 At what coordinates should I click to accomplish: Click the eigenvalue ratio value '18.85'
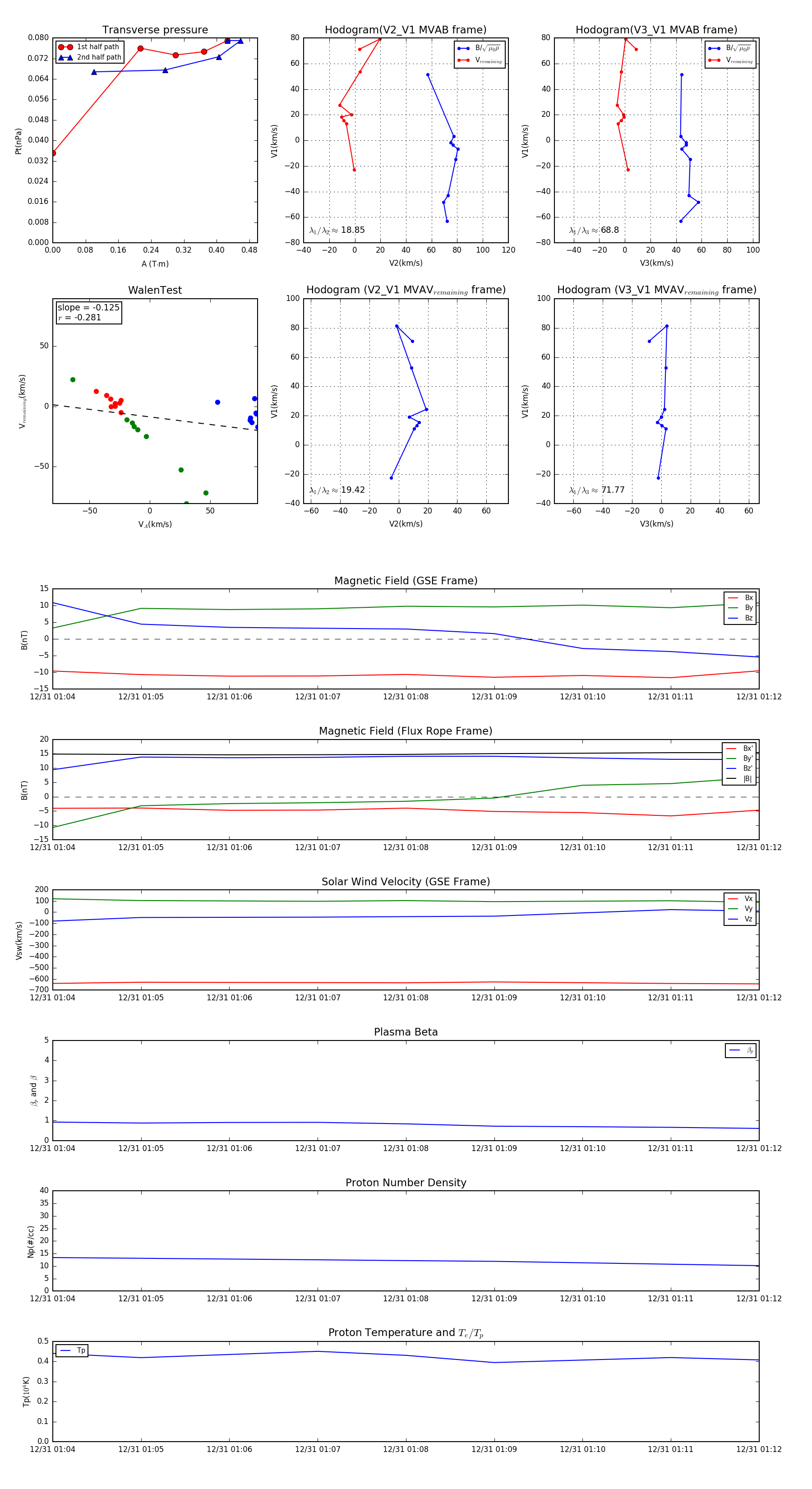tap(352, 230)
